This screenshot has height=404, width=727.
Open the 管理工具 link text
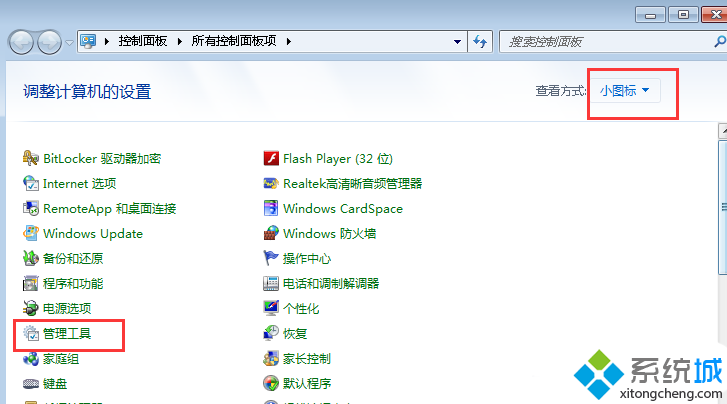67,333
